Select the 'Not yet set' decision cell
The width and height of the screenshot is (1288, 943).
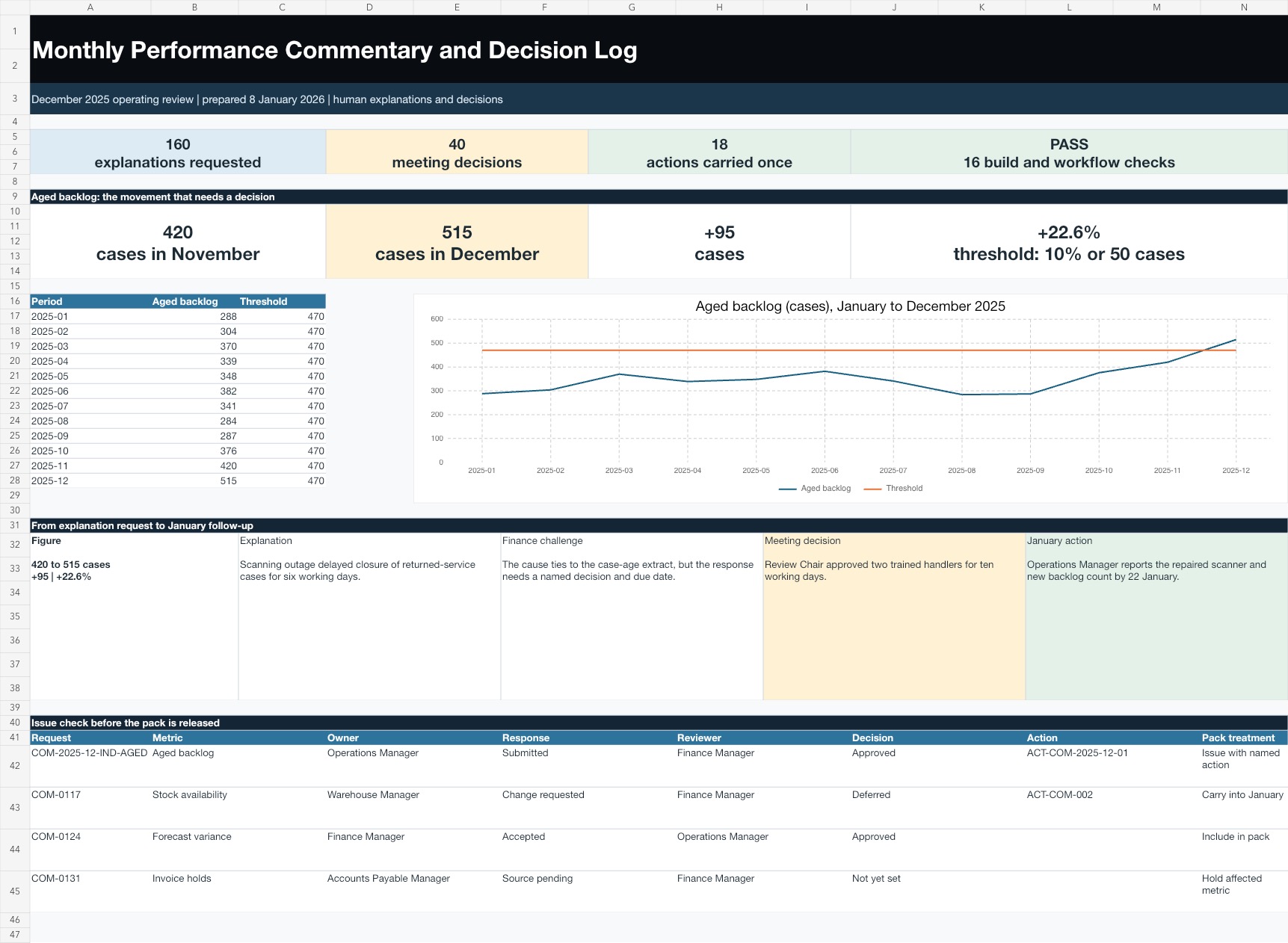point(938,891)
